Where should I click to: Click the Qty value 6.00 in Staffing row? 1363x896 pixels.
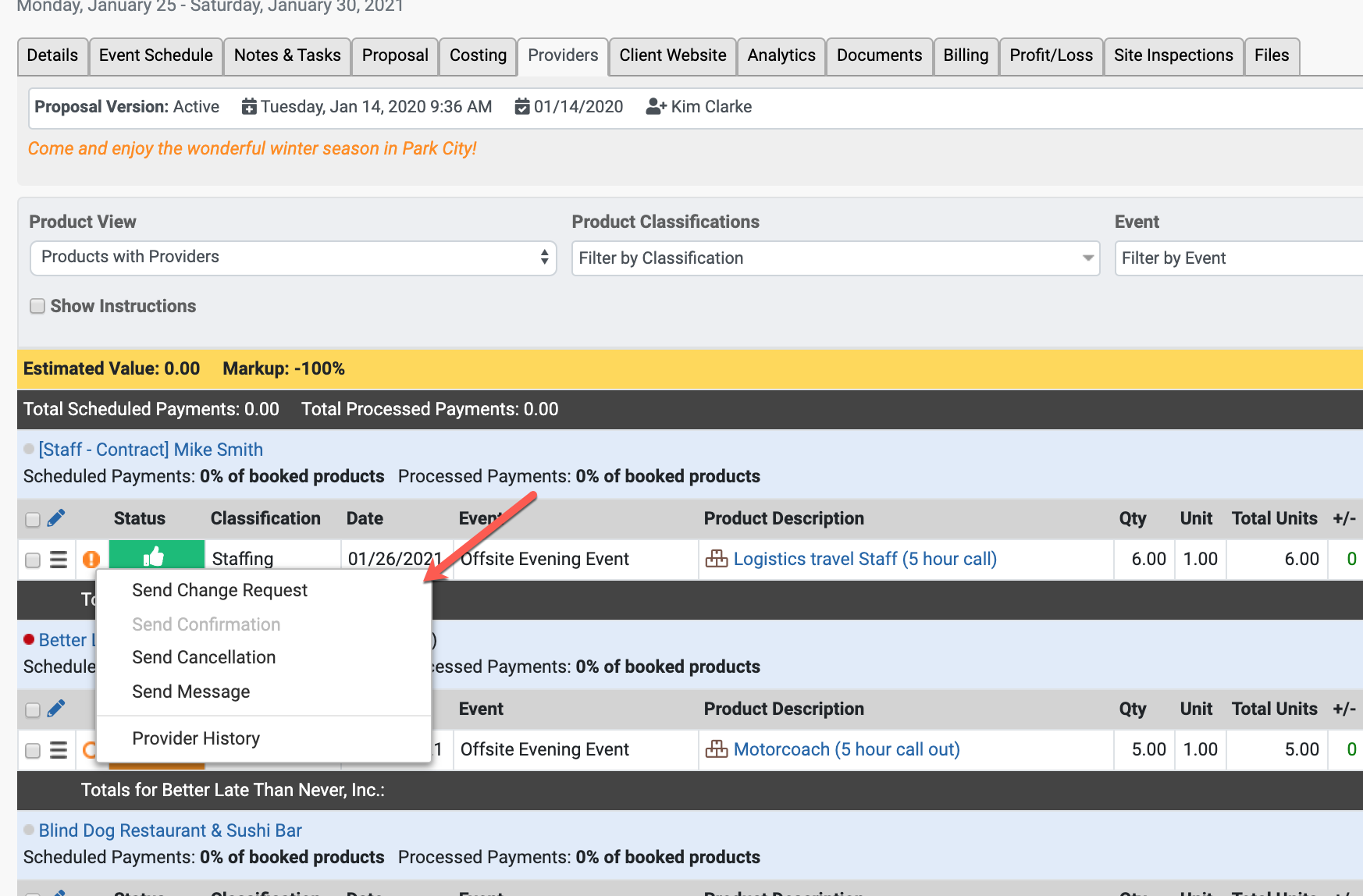(x=1148, y=559)
